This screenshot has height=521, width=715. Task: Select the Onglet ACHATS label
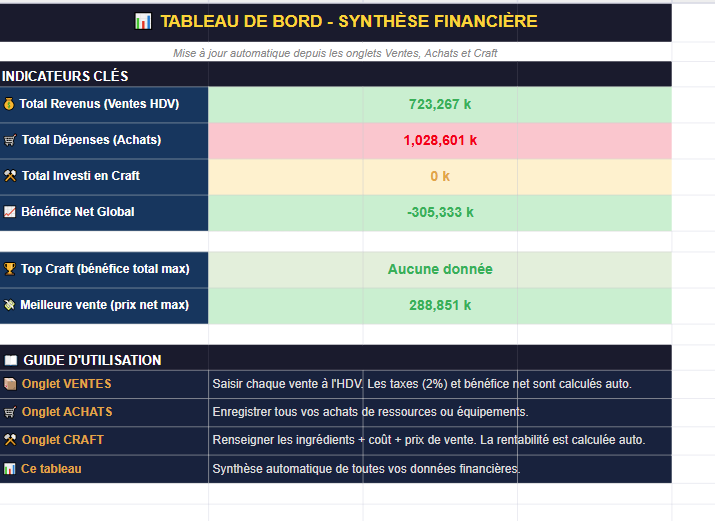tap(67, 412)
